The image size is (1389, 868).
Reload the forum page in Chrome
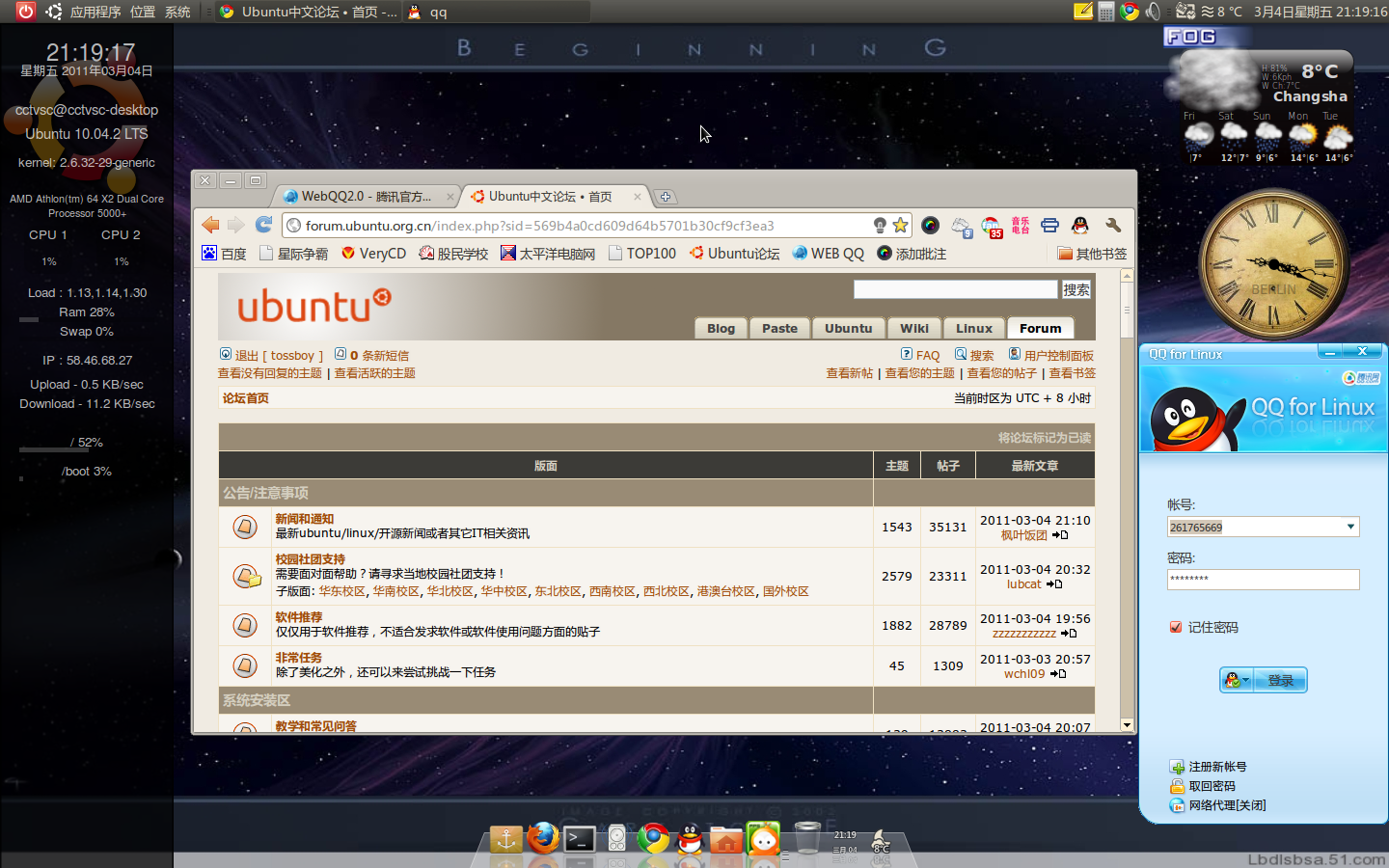pyautogui.click(x=263, y=225)
